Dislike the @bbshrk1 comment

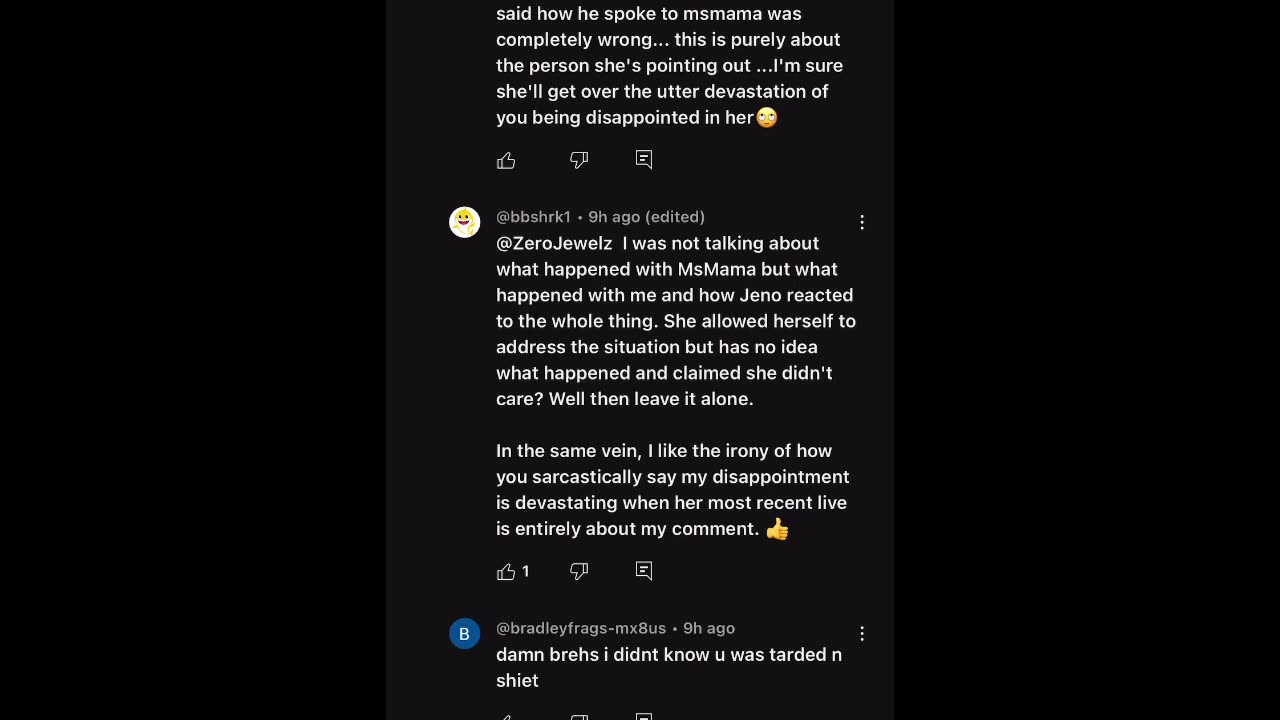[579, 571]
